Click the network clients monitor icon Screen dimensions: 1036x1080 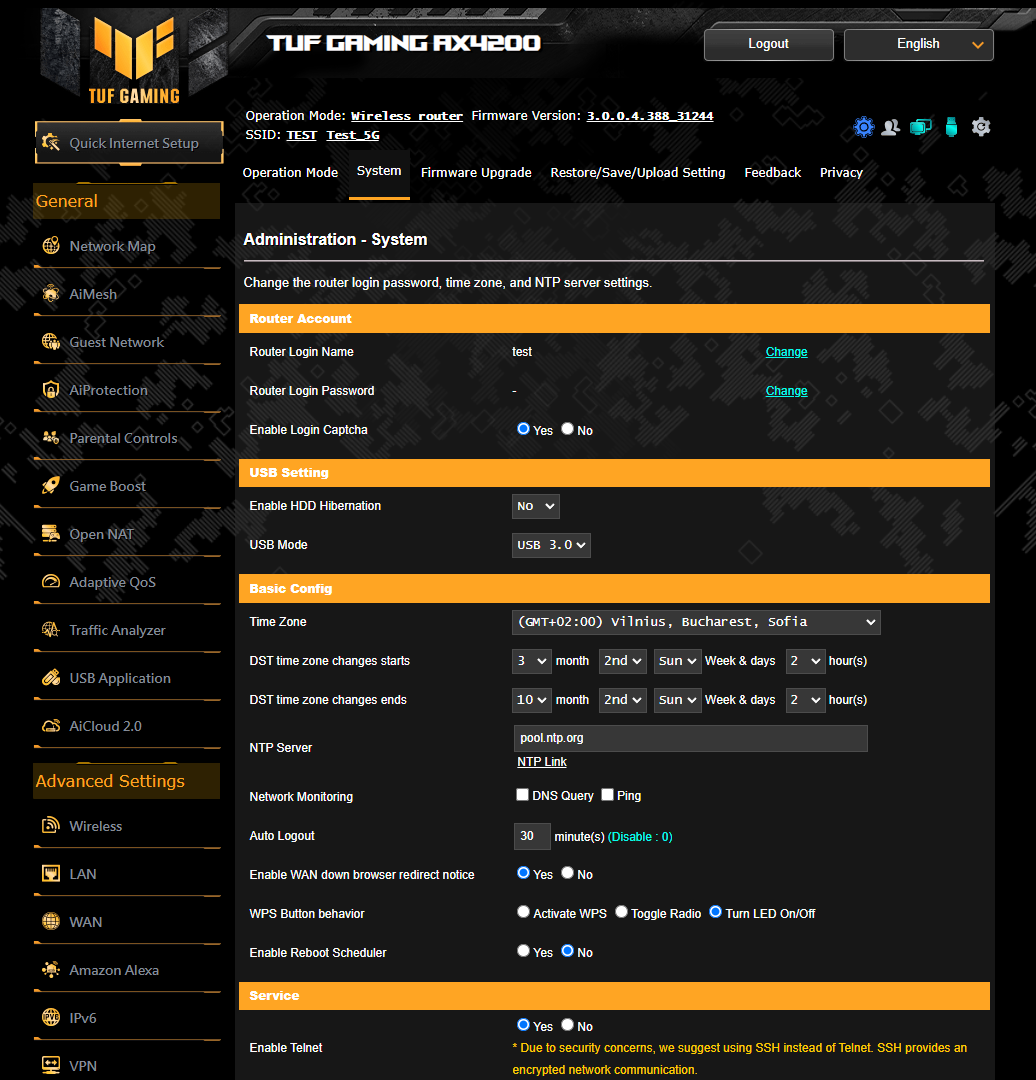coord(921,127)
